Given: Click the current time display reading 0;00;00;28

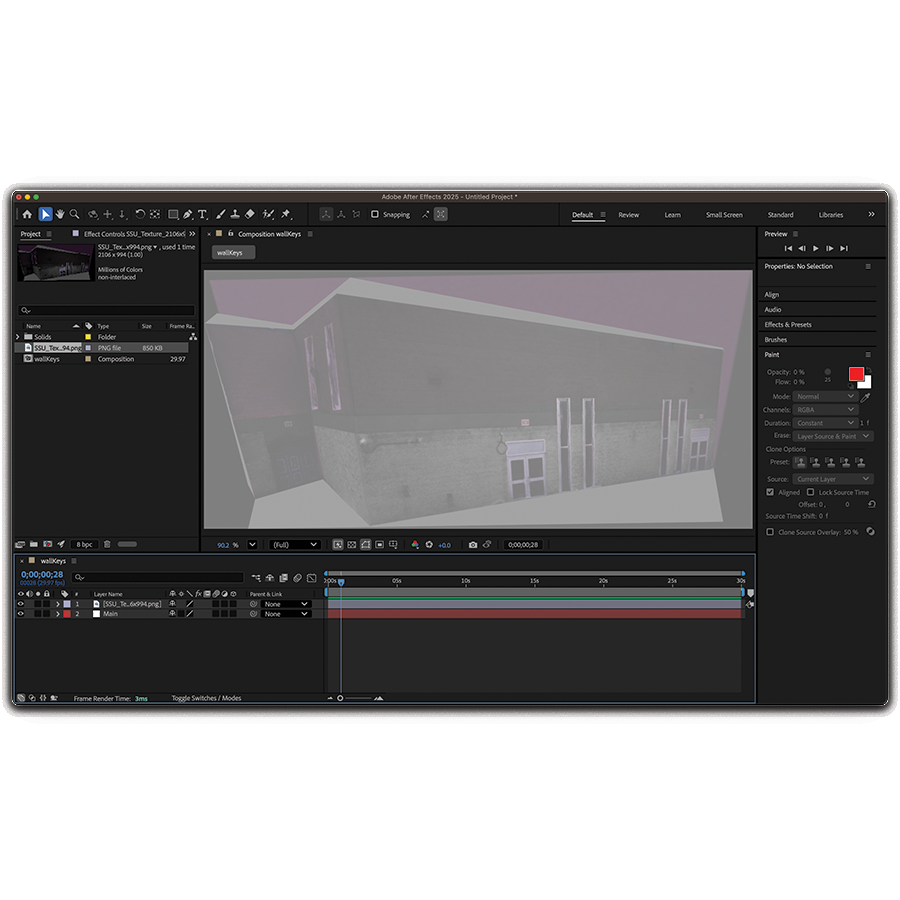Looking at the screenshot, I should click(x=40, y=574).
